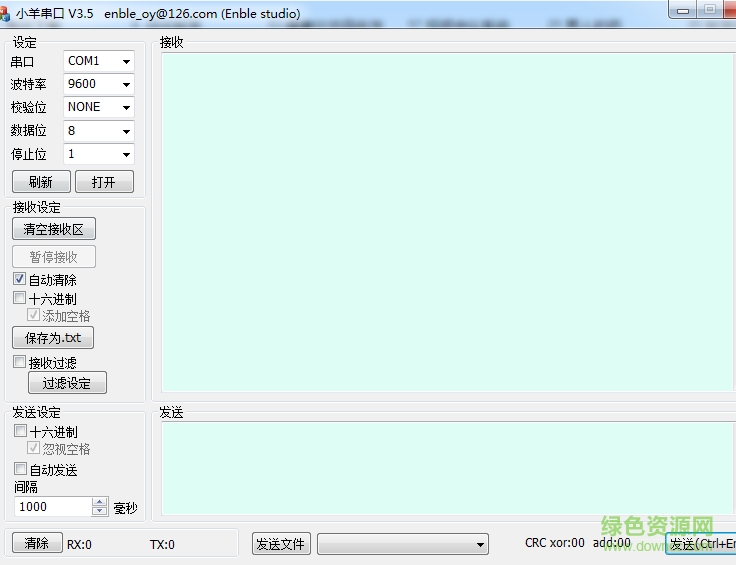Expand the 数据位 data bits dropdown
The height and width of the screenshot is (565, 736).
98,131
